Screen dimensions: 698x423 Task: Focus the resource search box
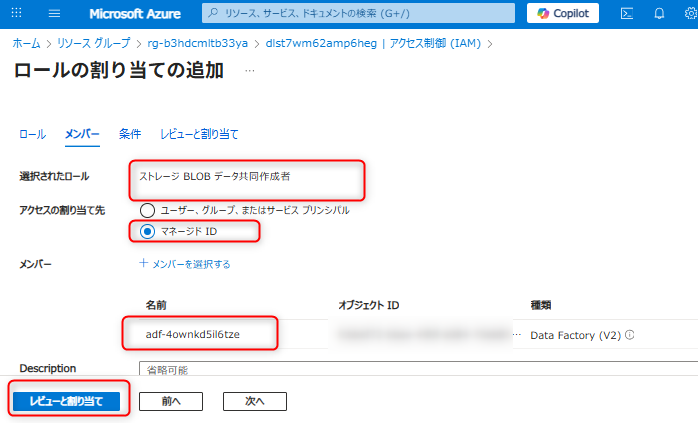(358, 13)
